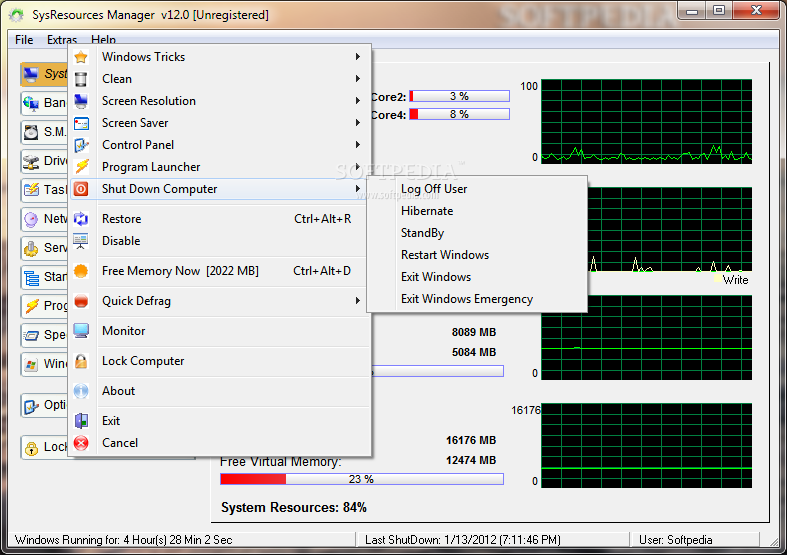Click the Control Panel icon

tap(81, 145)
